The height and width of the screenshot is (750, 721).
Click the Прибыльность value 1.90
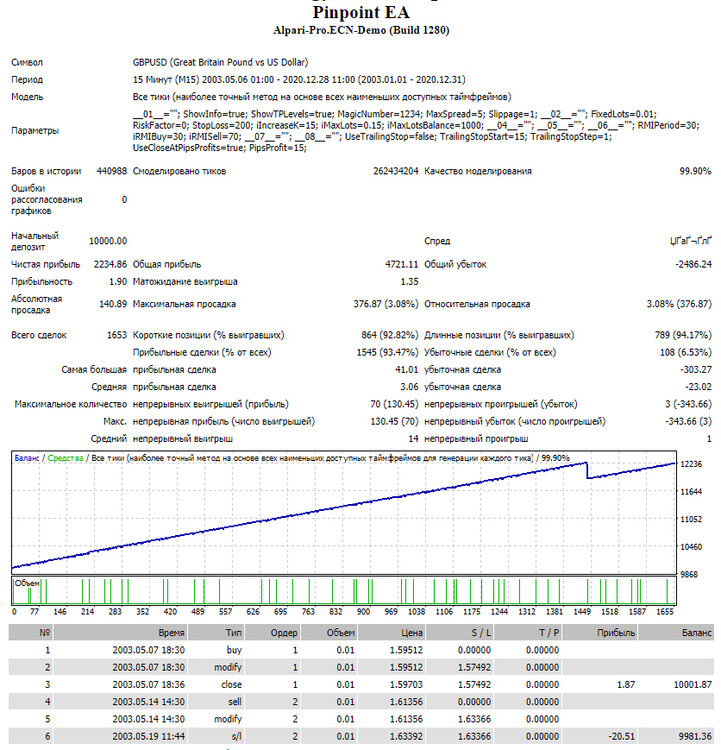tap(118, 282)
